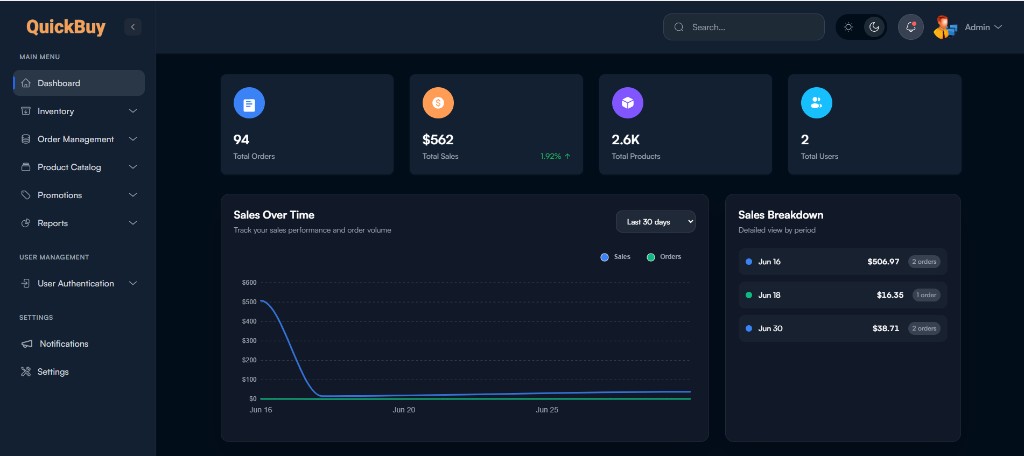Open the Last 30 days dropdown

coord(656,221)
